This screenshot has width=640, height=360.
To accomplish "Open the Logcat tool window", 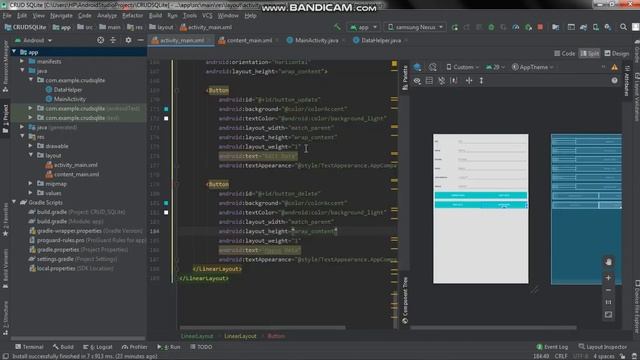I will pos(98,347).
